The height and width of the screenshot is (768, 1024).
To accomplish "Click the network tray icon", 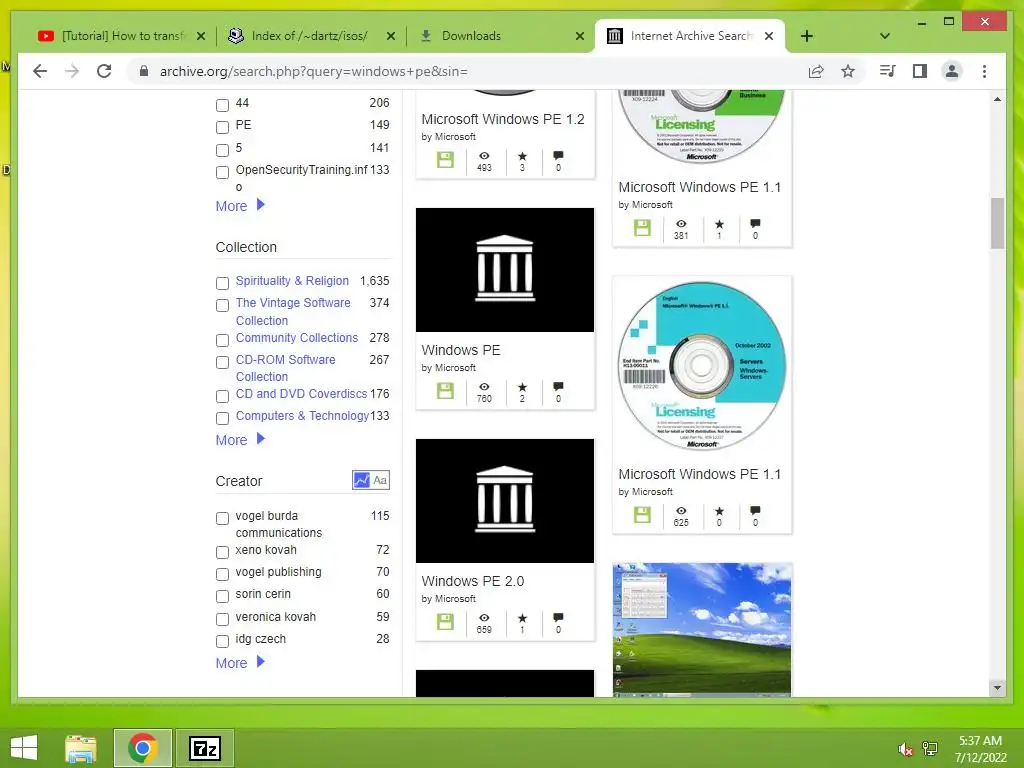I will (x=930, y=749).
